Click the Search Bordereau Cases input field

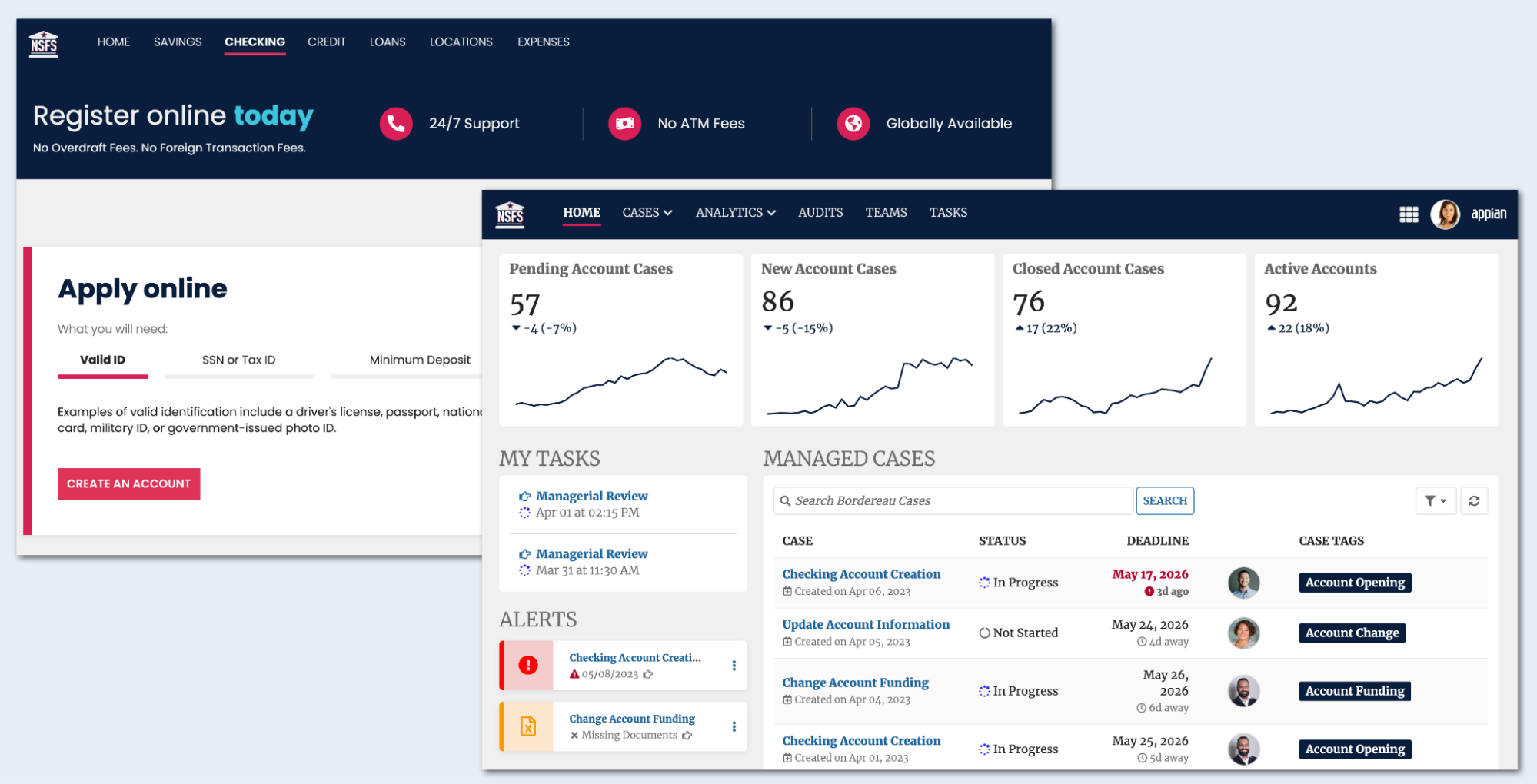click(953, 501)
